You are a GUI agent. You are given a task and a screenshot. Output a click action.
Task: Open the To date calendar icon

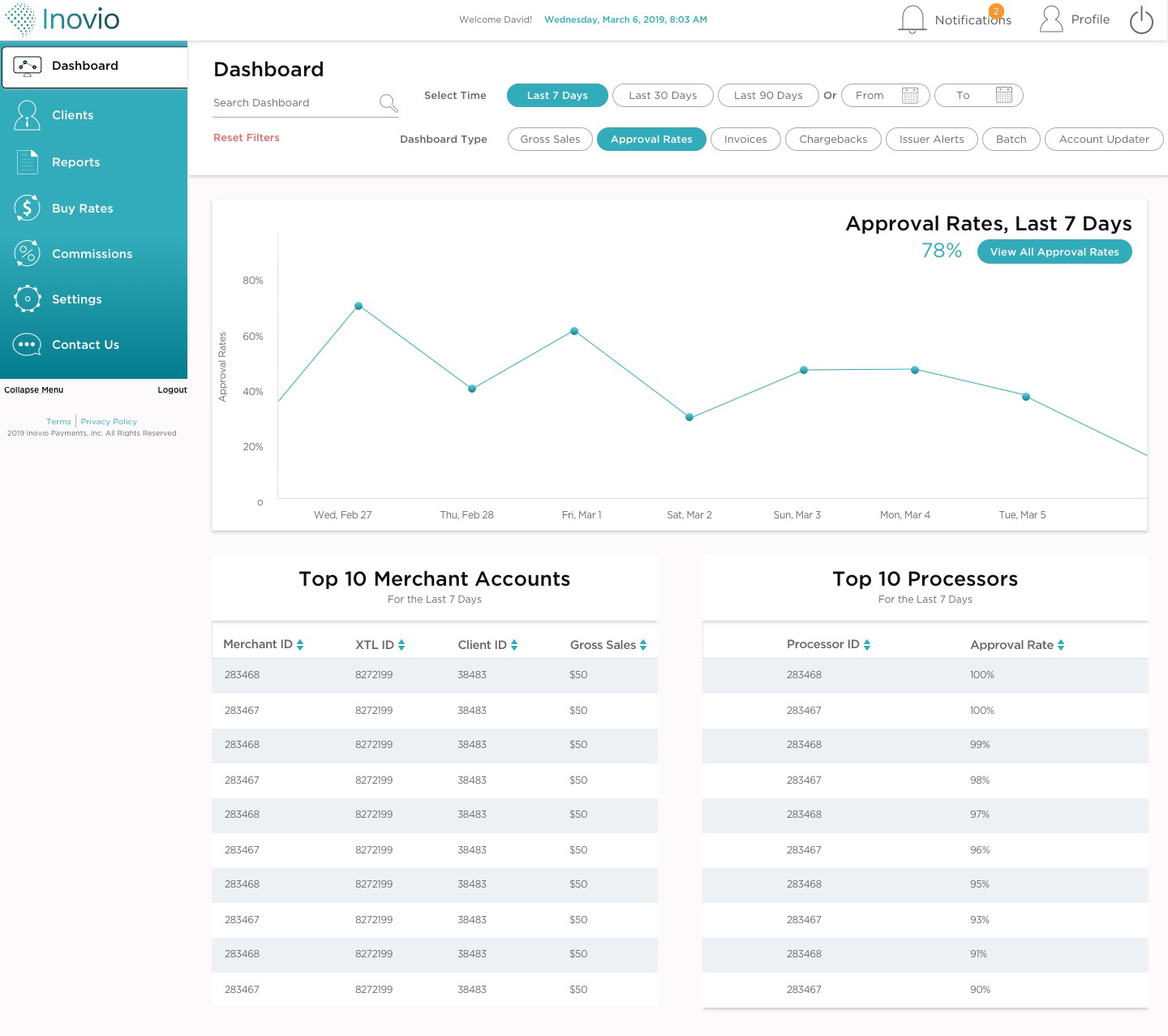pos(1003,96)
